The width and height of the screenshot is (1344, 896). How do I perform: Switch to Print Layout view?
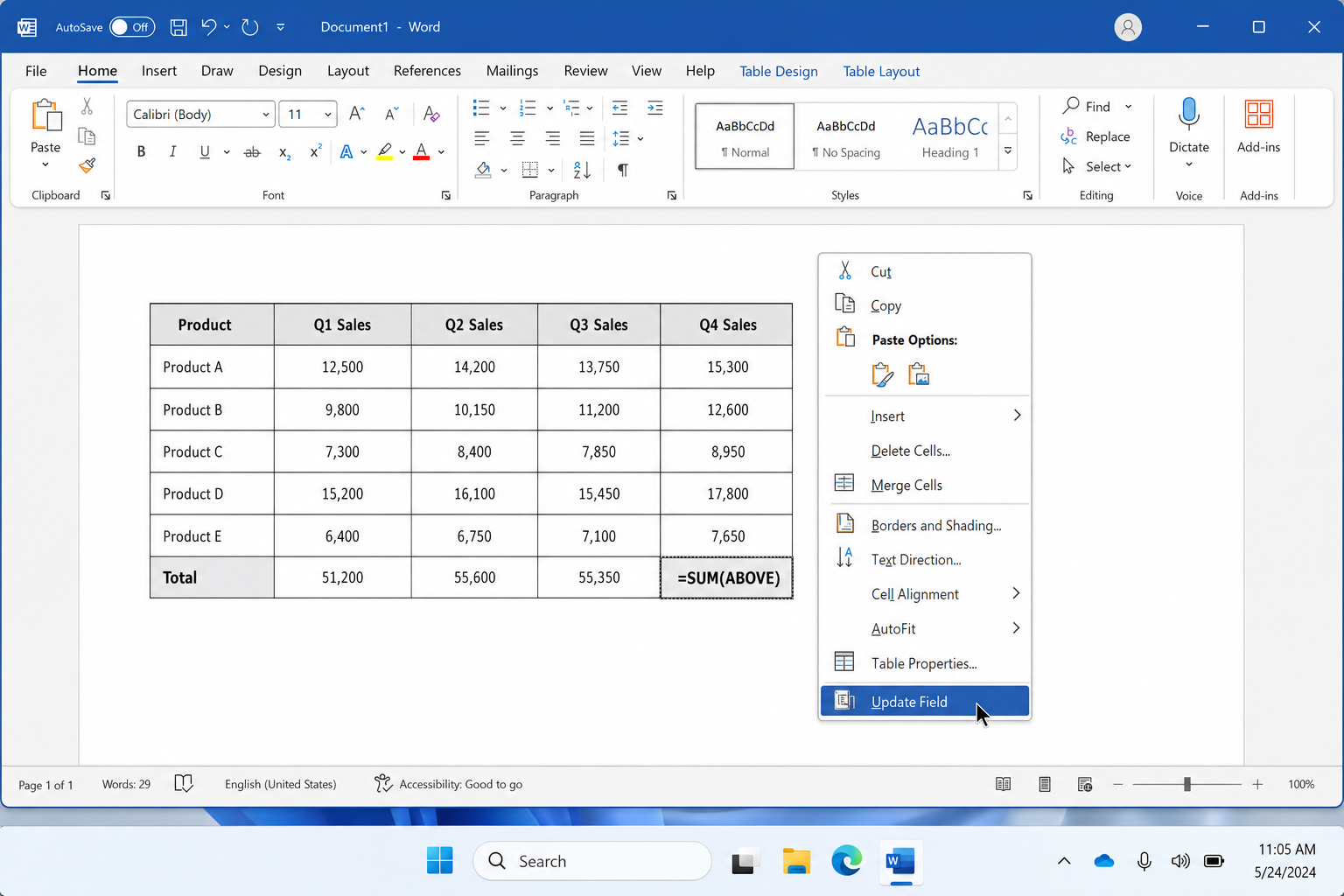(1045, 784)
